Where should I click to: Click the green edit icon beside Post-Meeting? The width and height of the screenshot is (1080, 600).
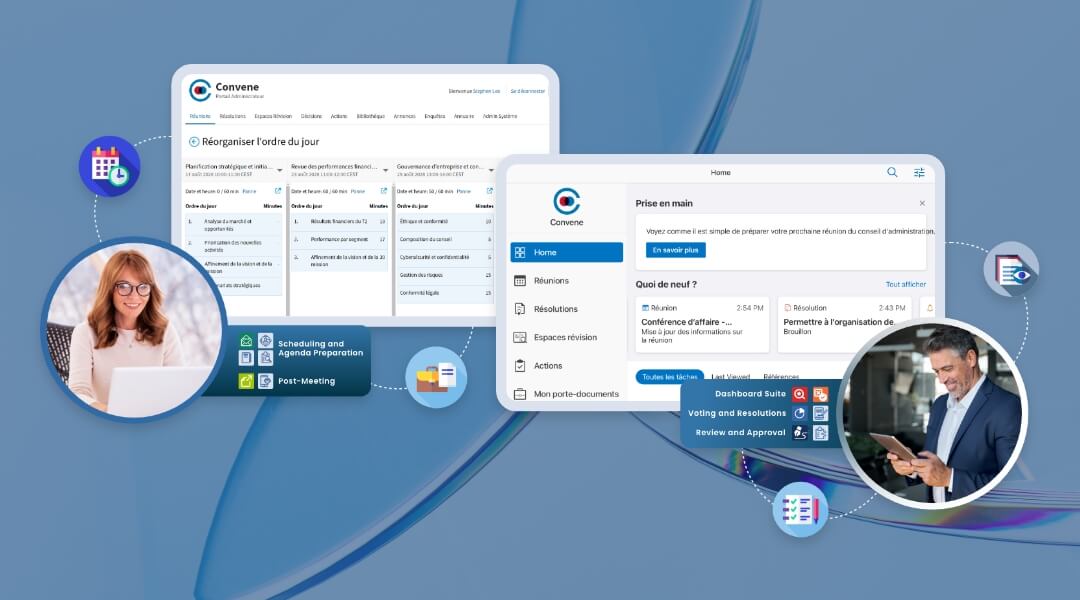point(246,381)
